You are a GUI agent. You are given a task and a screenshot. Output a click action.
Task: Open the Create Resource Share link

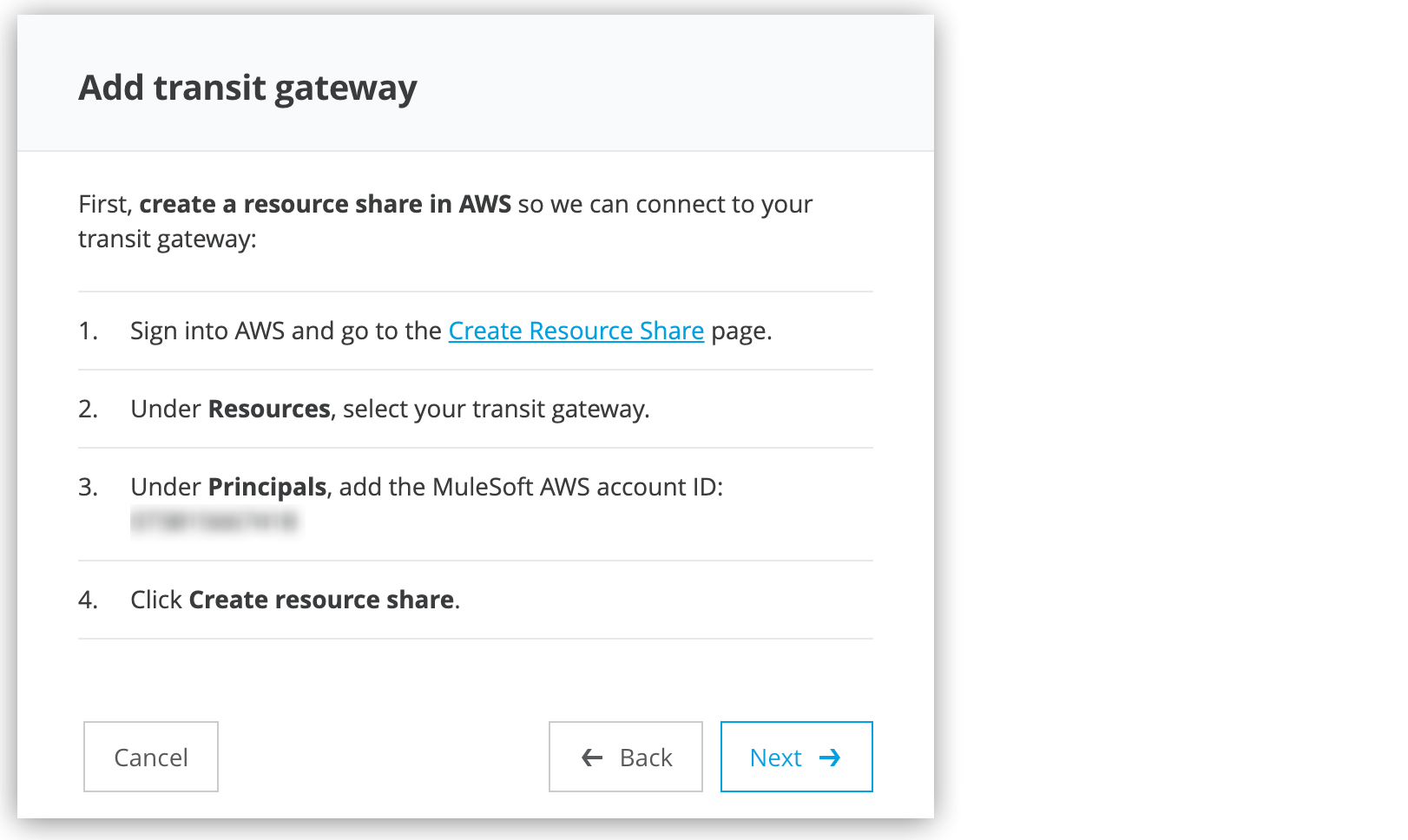(x=576, y=331)
